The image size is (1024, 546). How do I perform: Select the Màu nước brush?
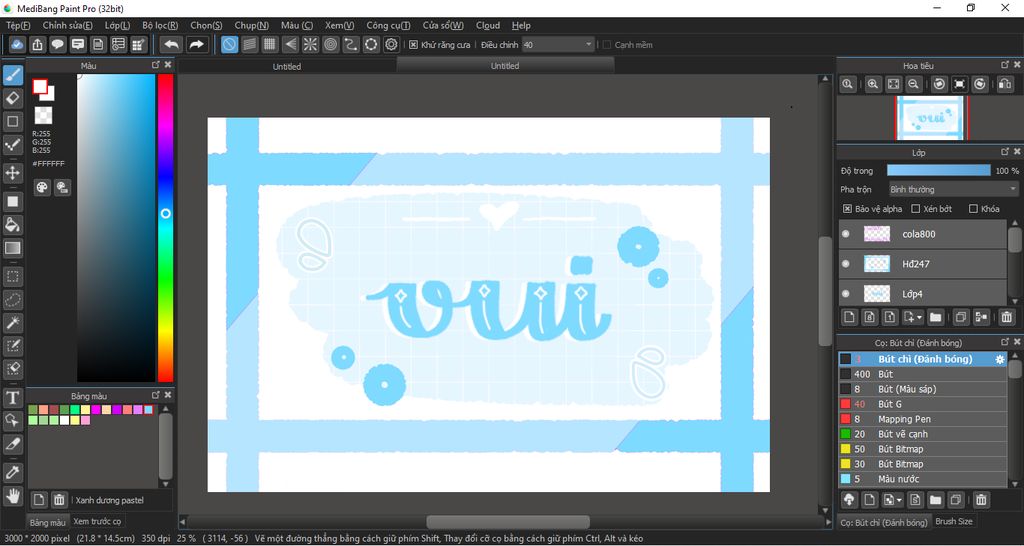click(x=923, y=479)
